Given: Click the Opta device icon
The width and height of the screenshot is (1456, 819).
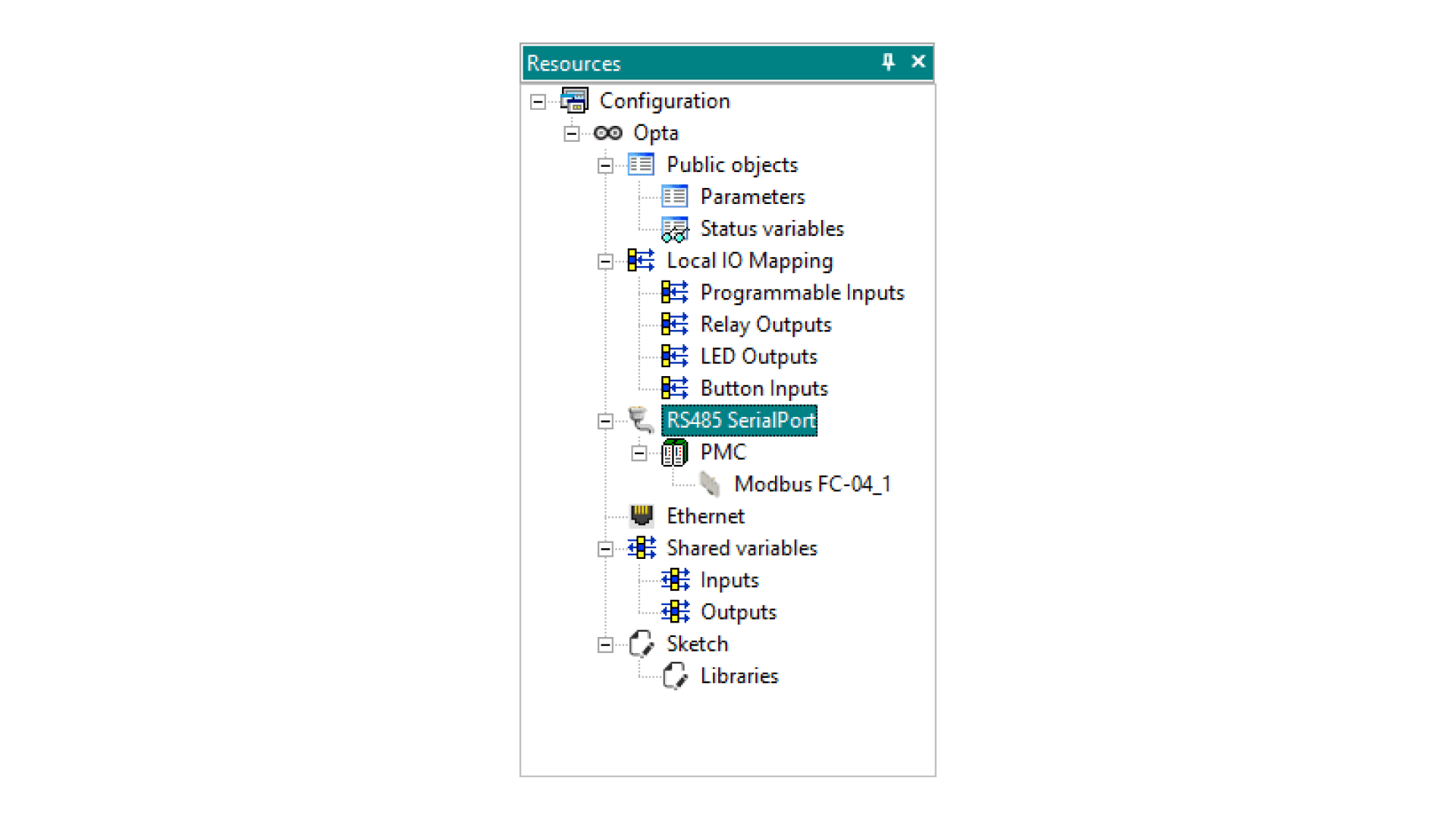Looking at the screenshot, I should (x=607, y=133).
